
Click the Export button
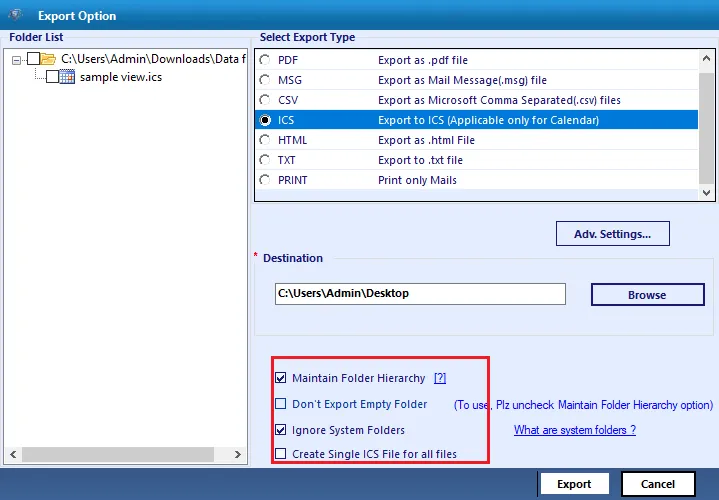pyautogui.click(x=574, y=484)
